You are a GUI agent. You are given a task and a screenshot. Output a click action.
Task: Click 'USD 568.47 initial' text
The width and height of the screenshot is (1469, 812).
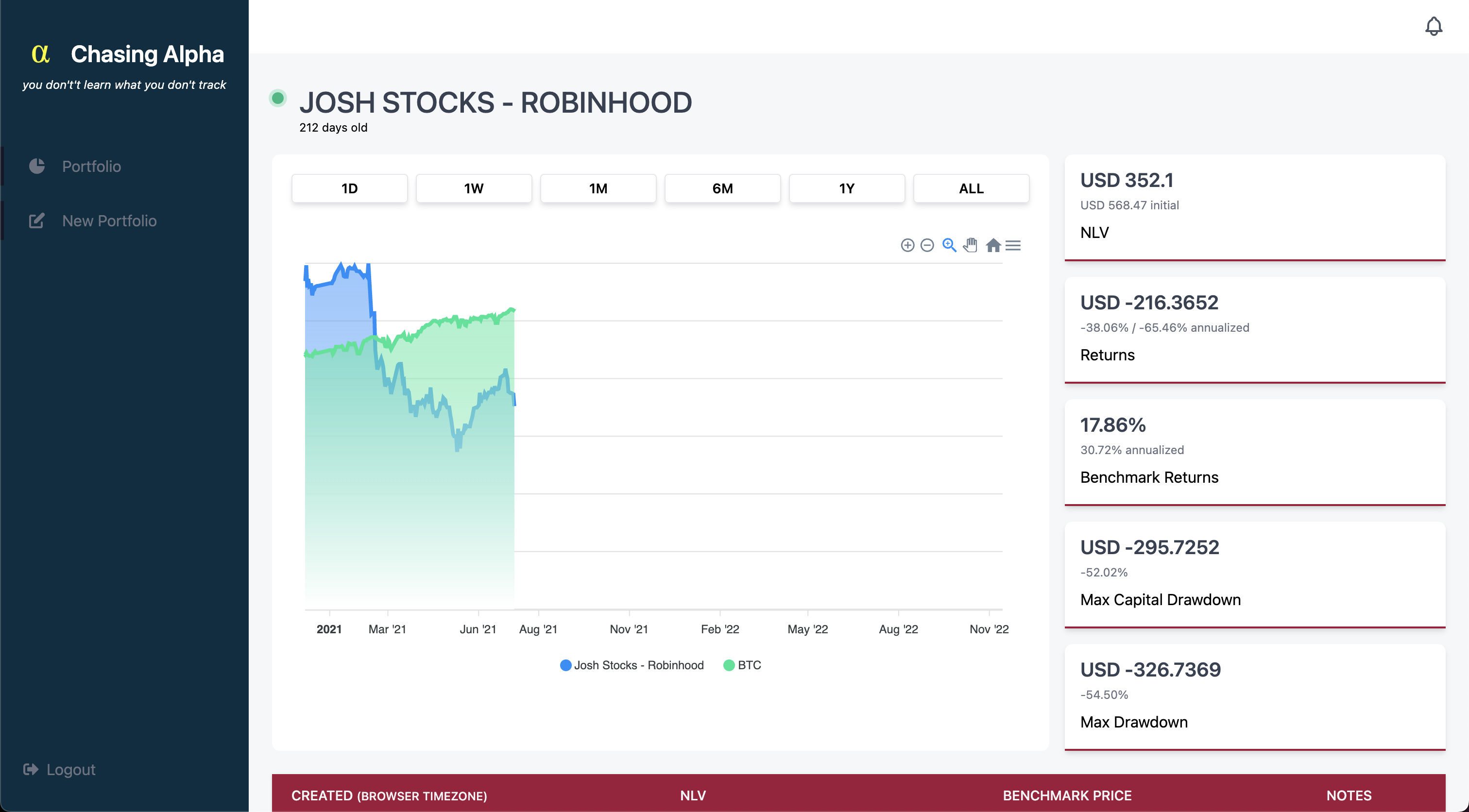point(1129,205)
